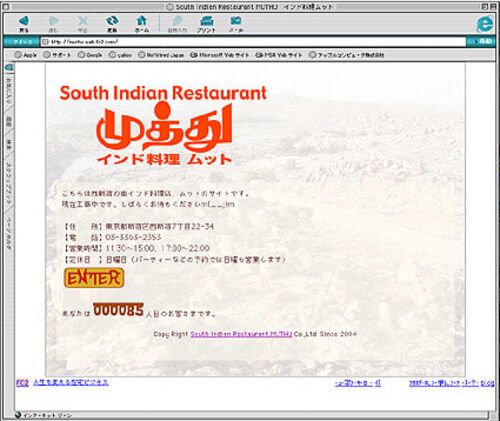Viewport: 500px width, 421px height.
Task: Open Mail from the toolbar envelope icon
Action: point(236,24)
